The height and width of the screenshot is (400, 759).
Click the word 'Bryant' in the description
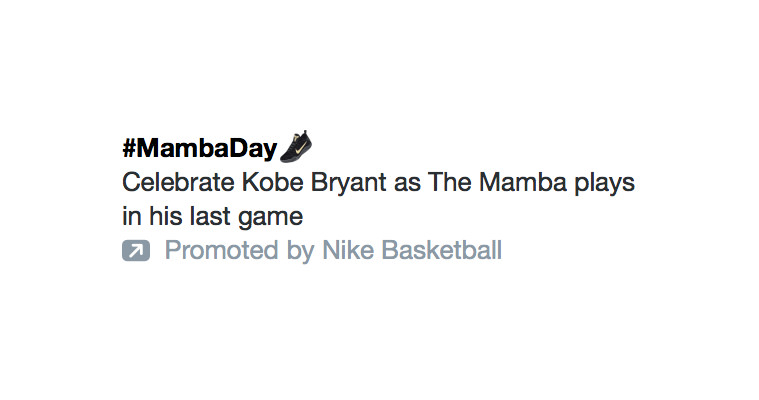tap(349, 183)
